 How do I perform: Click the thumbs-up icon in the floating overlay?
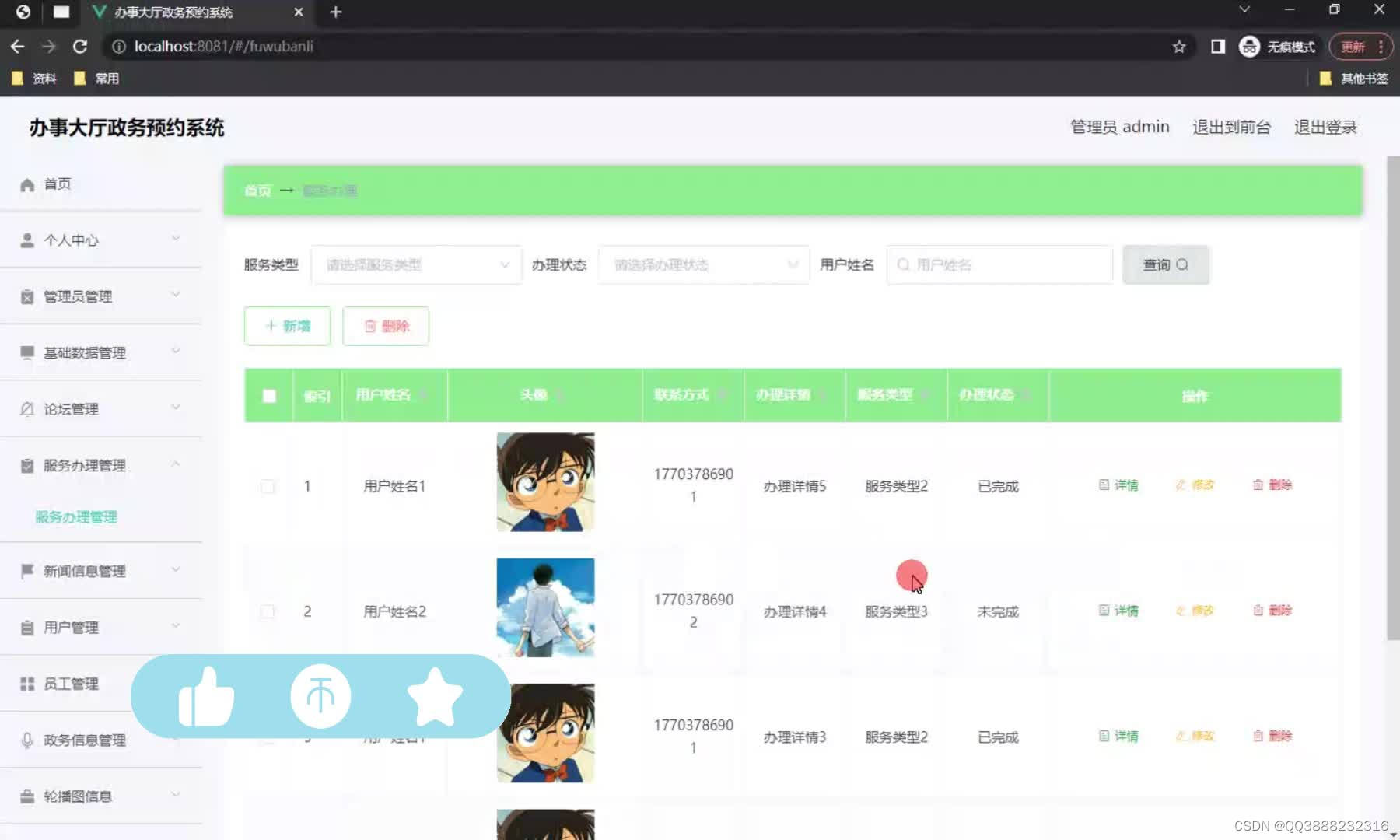[205, 696]
